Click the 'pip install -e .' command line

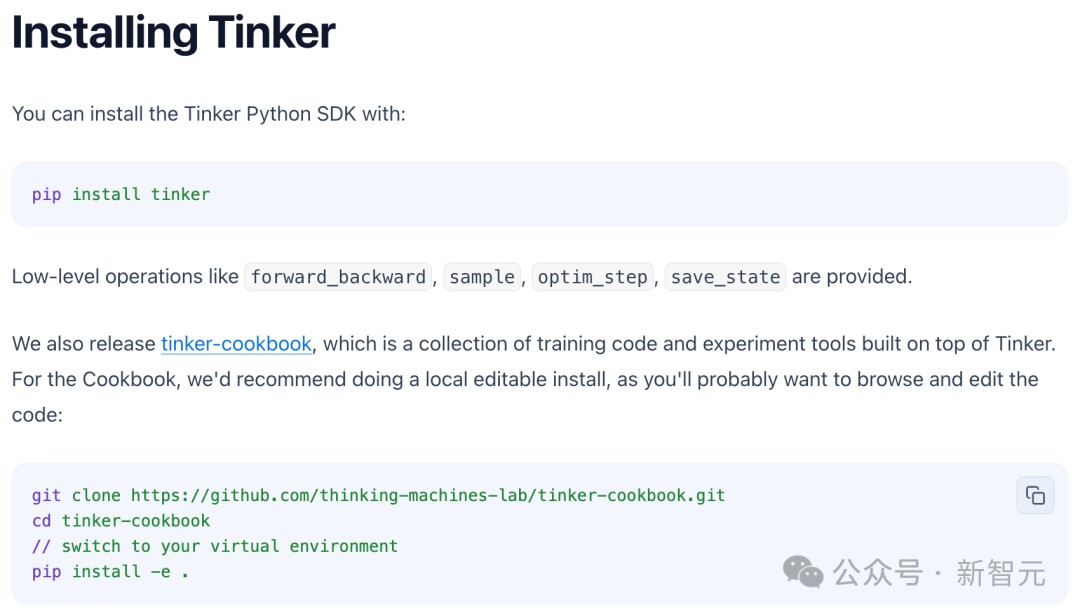click(110, 572)
